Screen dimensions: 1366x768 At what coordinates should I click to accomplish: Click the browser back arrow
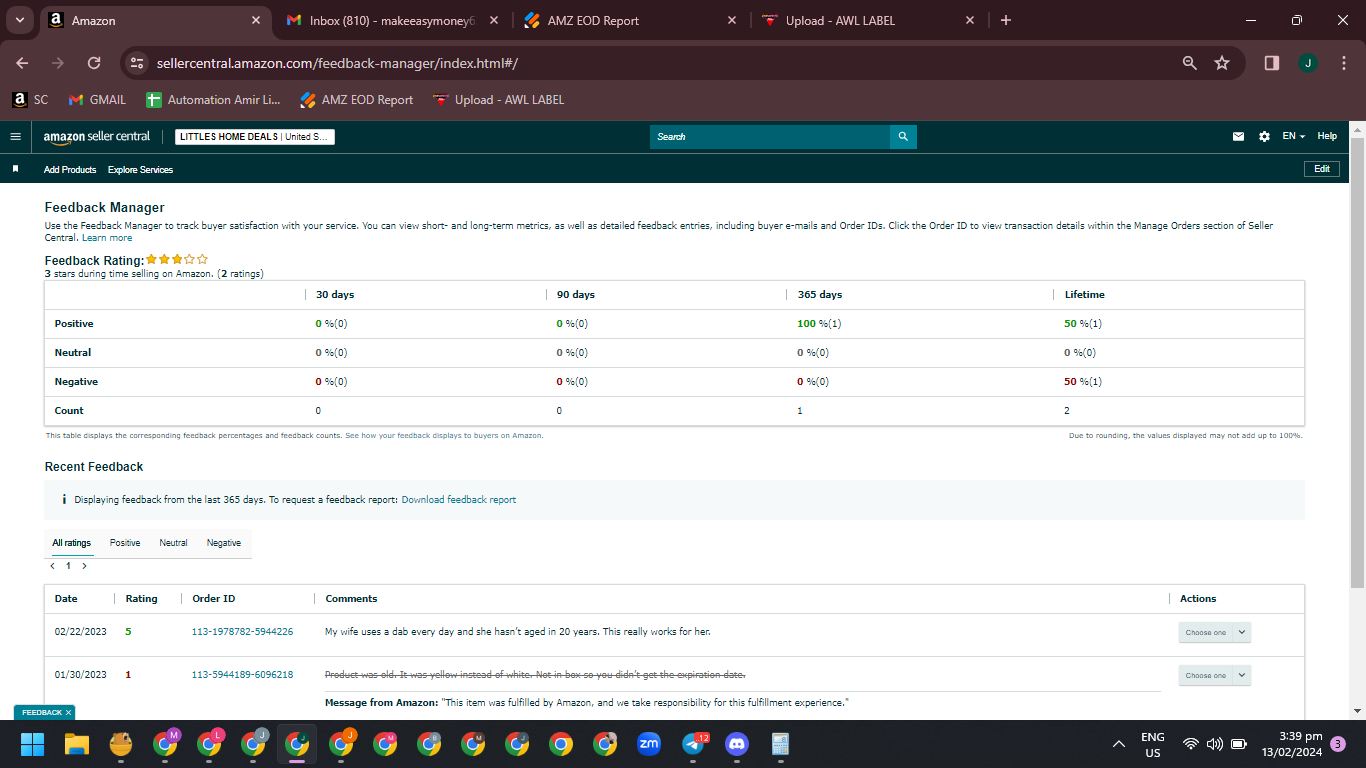point(22,63)
